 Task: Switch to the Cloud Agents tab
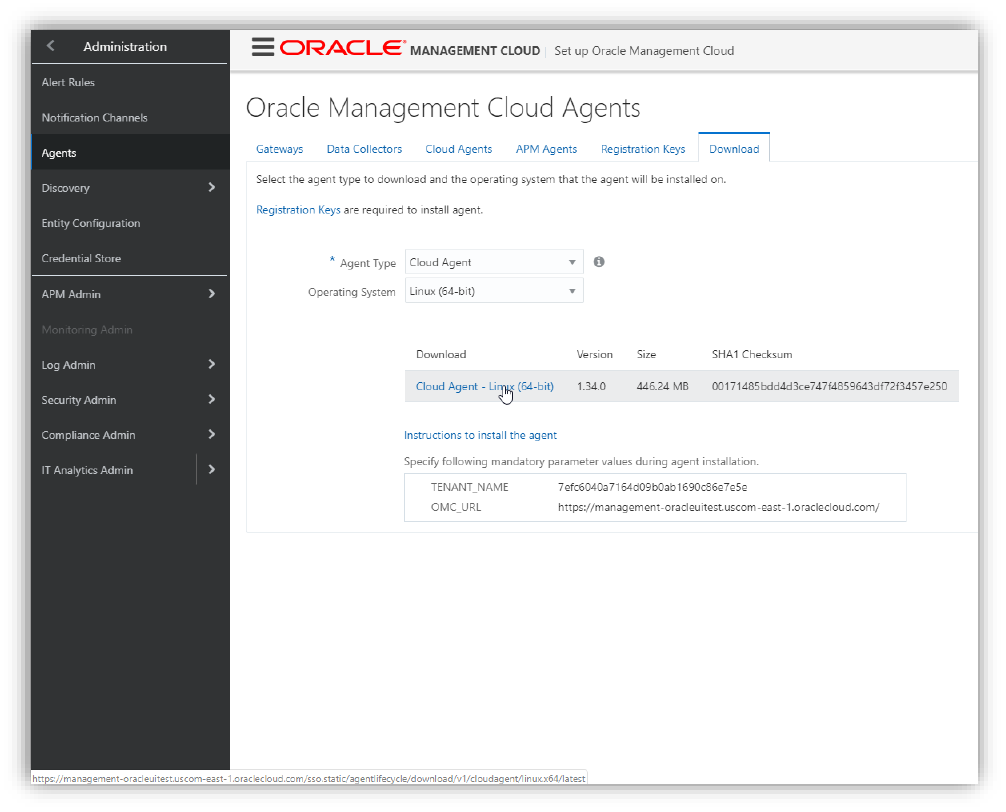point(459,149)
